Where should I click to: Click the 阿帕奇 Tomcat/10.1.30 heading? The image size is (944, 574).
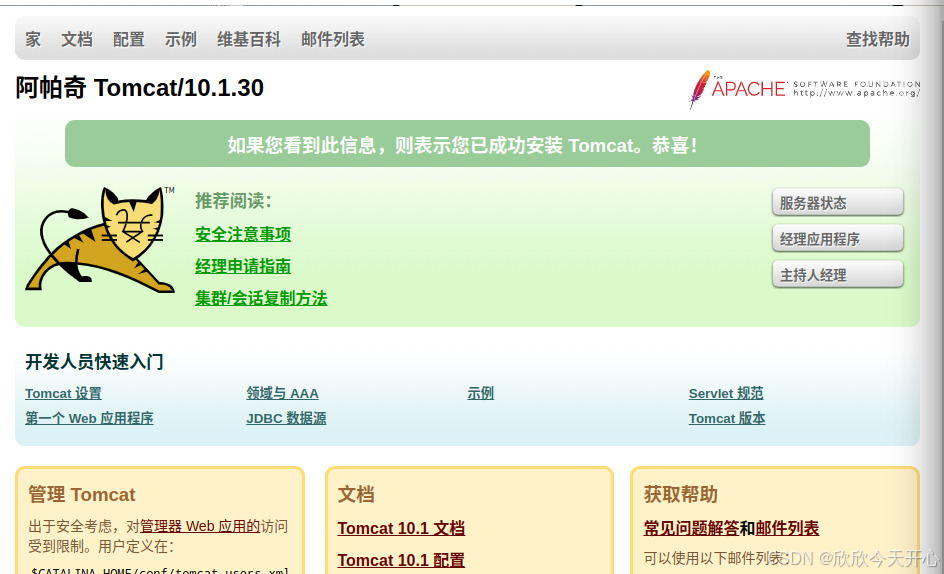tap(139, 88)
